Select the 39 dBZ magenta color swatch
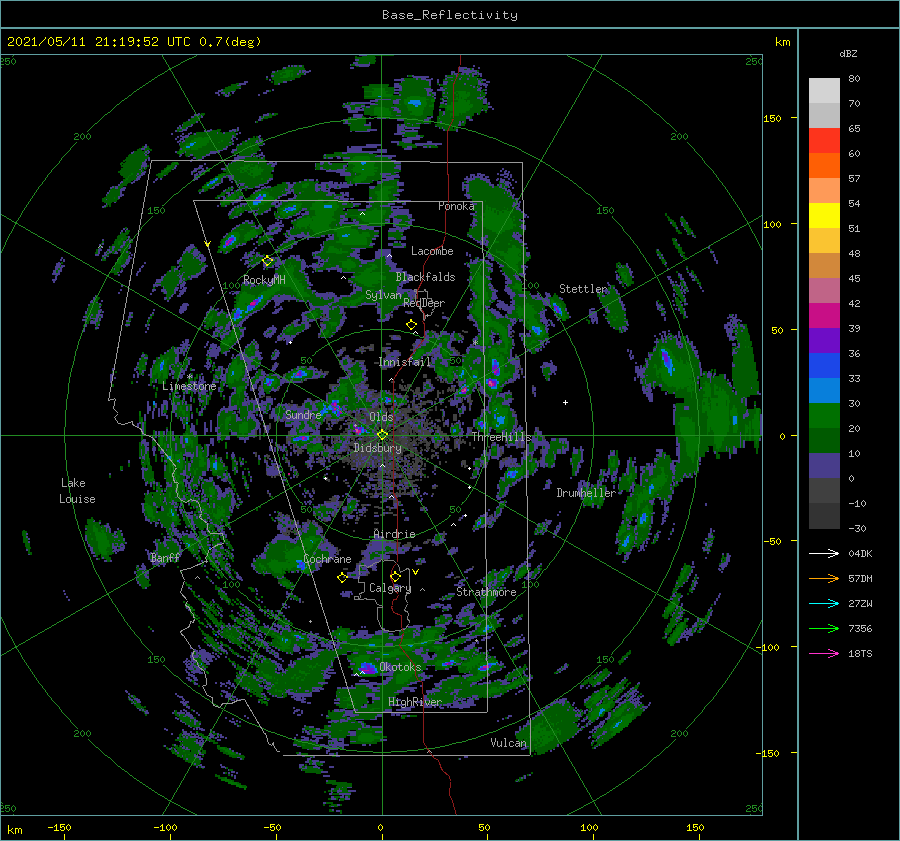 (824, 315)
